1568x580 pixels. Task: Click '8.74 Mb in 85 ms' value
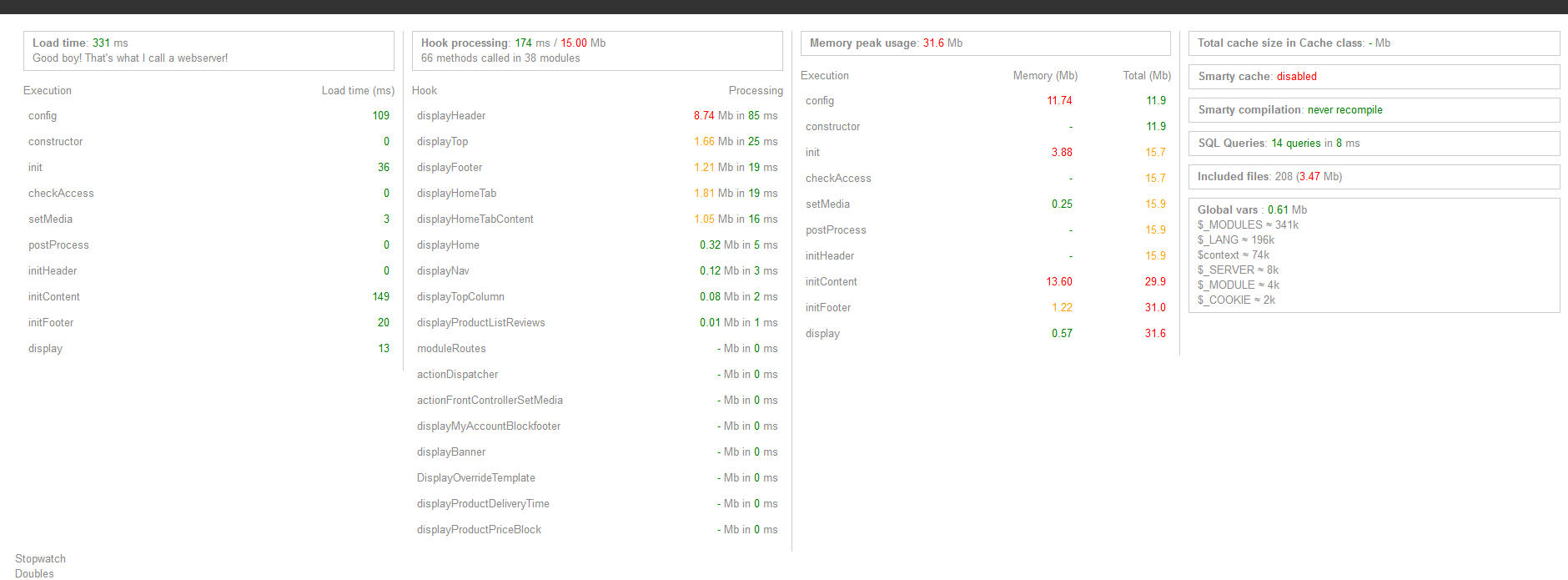point(736,116)
